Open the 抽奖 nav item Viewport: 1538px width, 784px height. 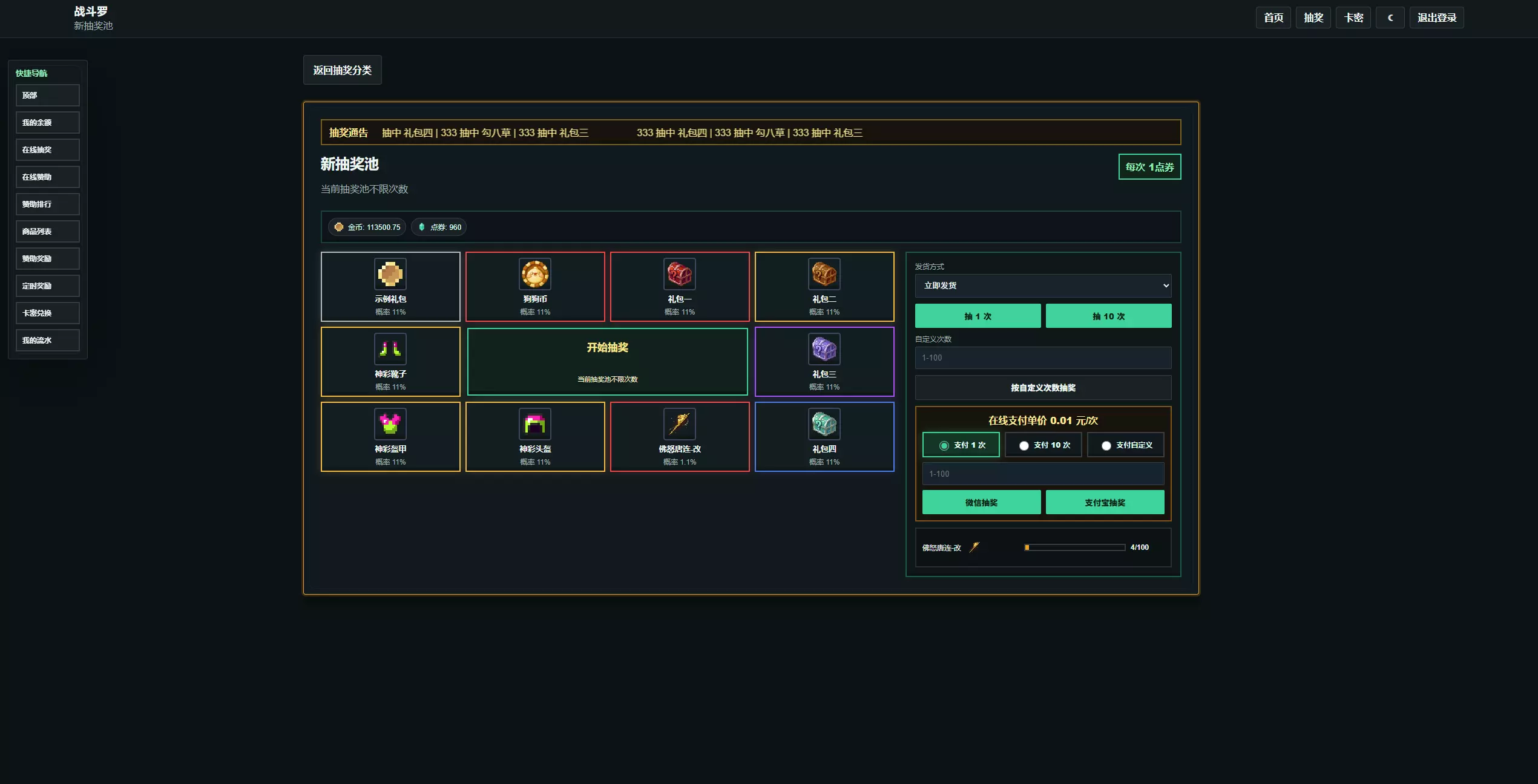pos(1313,18)
